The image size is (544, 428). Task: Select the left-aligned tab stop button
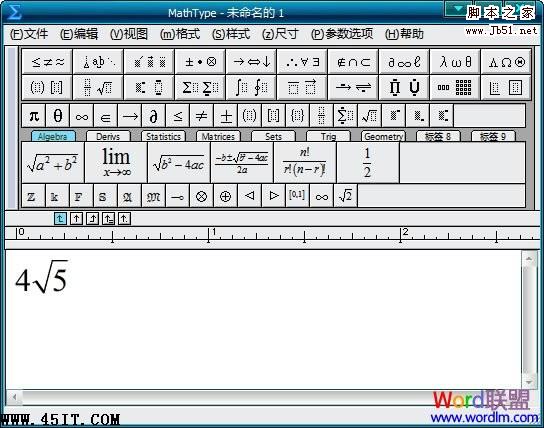(60, 219)
